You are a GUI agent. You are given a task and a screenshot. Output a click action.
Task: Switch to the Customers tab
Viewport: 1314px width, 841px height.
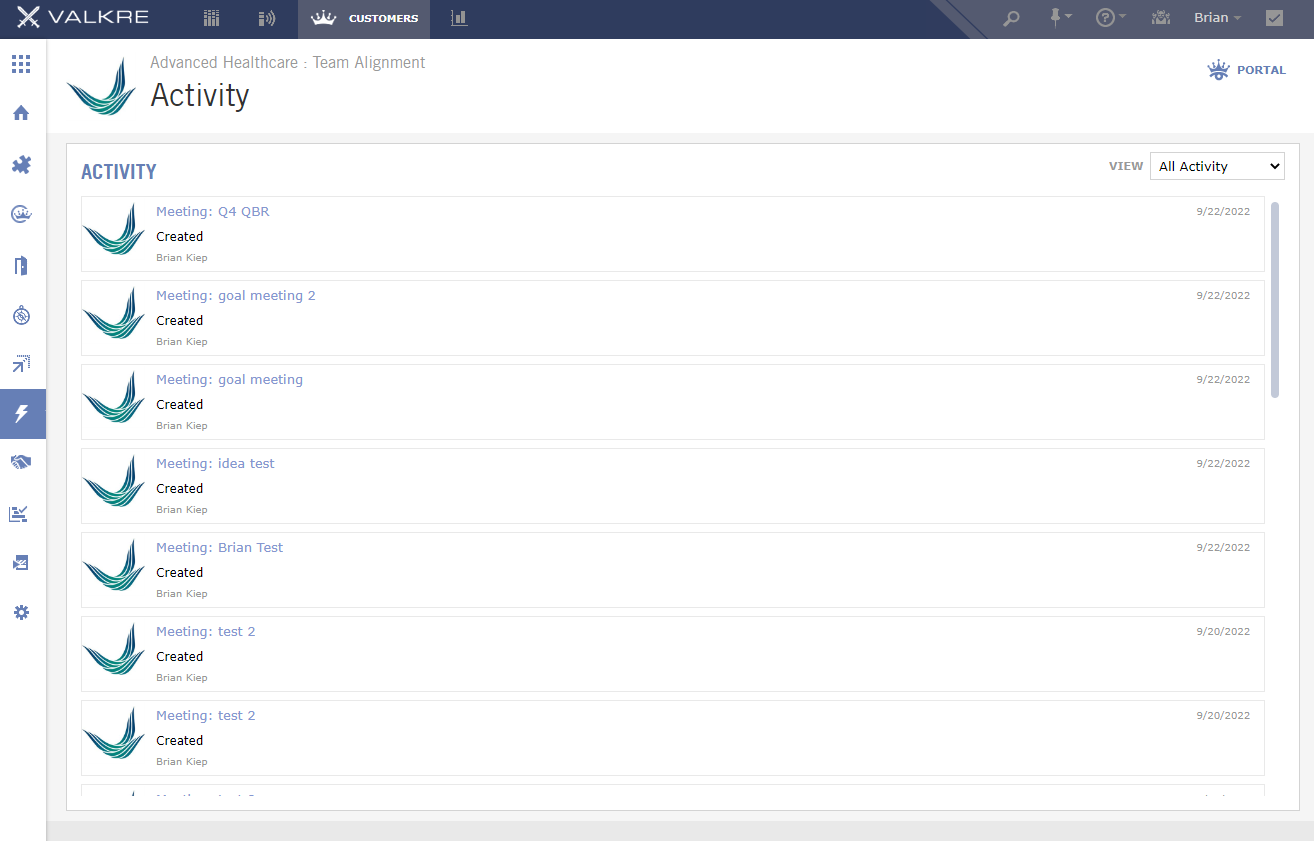point(364,18)
